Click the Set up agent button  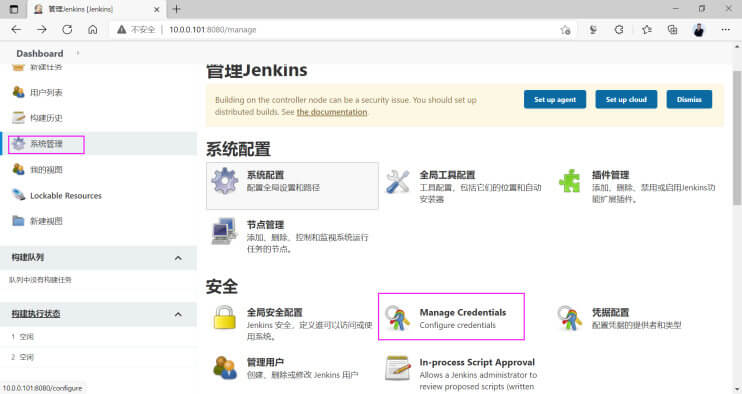[x=555, y=99]
